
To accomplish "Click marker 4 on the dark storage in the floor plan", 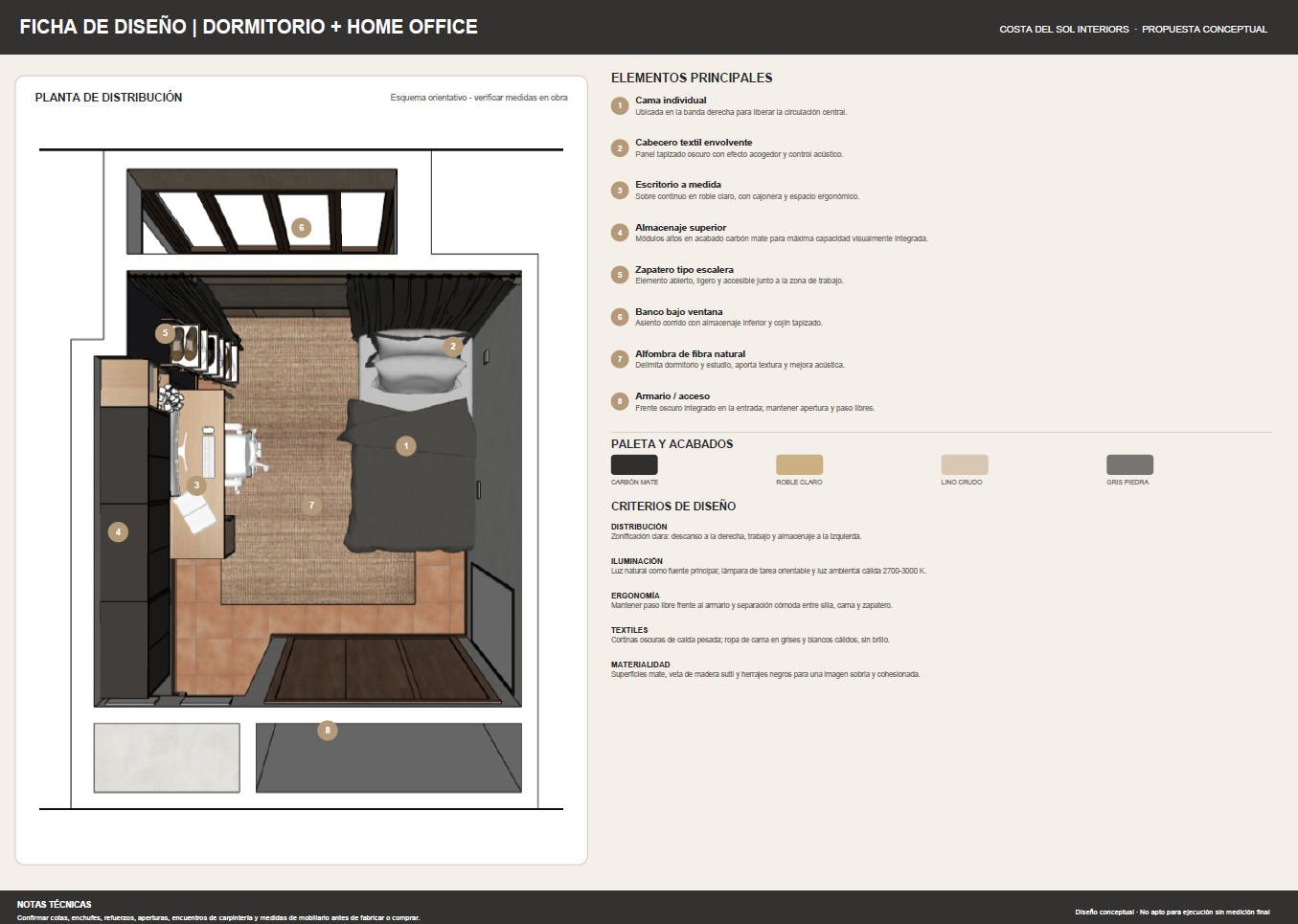I will coord(118,531).
